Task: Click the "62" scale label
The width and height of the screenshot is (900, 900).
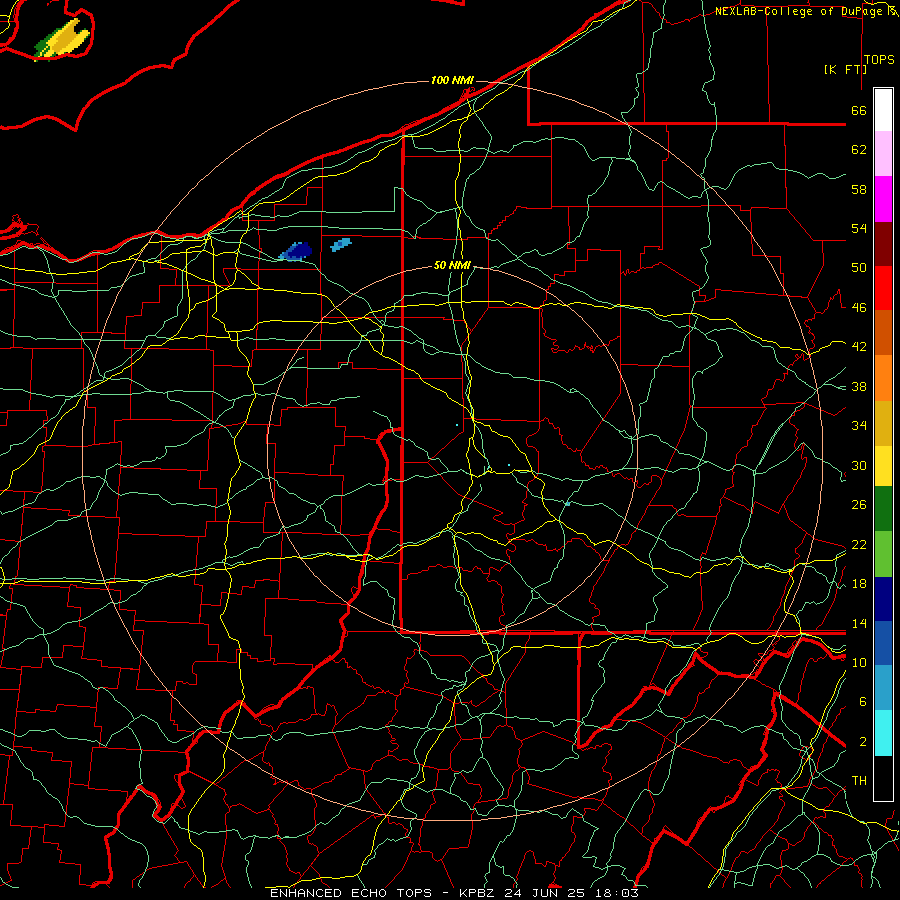Action: (859, 150)
